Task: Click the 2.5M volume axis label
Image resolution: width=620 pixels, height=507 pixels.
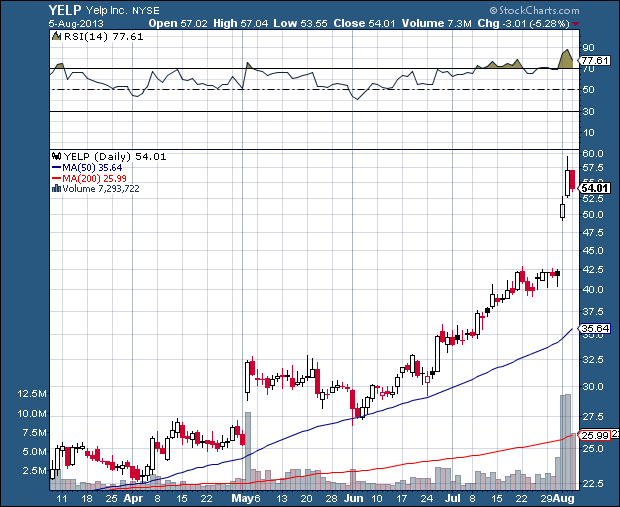Action: point(35,471)
